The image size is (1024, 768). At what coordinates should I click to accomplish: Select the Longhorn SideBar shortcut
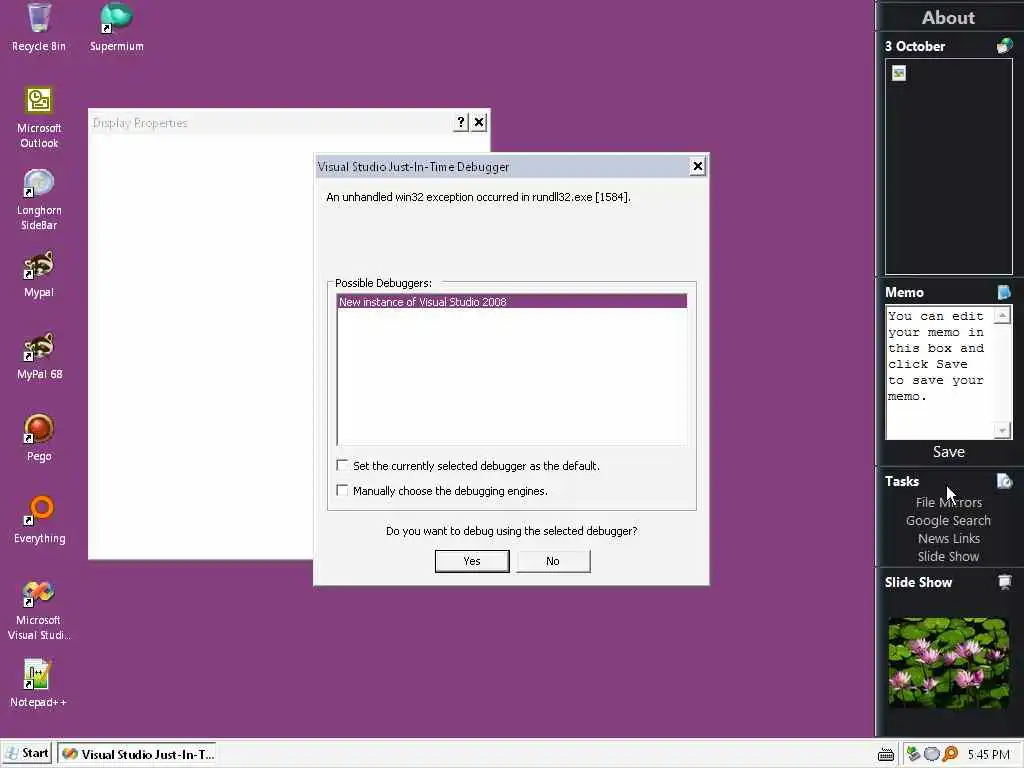[x=39, y=200]
